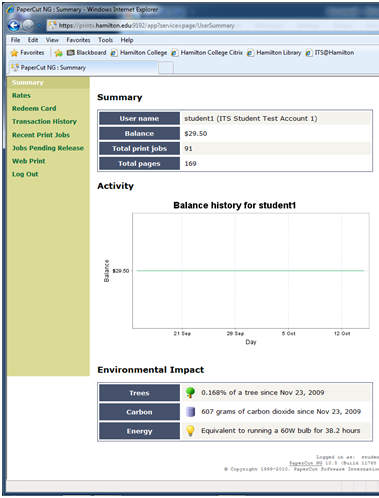Go to Summary in the sidebar
The height and width of the screenshot is (498, 379).
(x=28, y=82)
